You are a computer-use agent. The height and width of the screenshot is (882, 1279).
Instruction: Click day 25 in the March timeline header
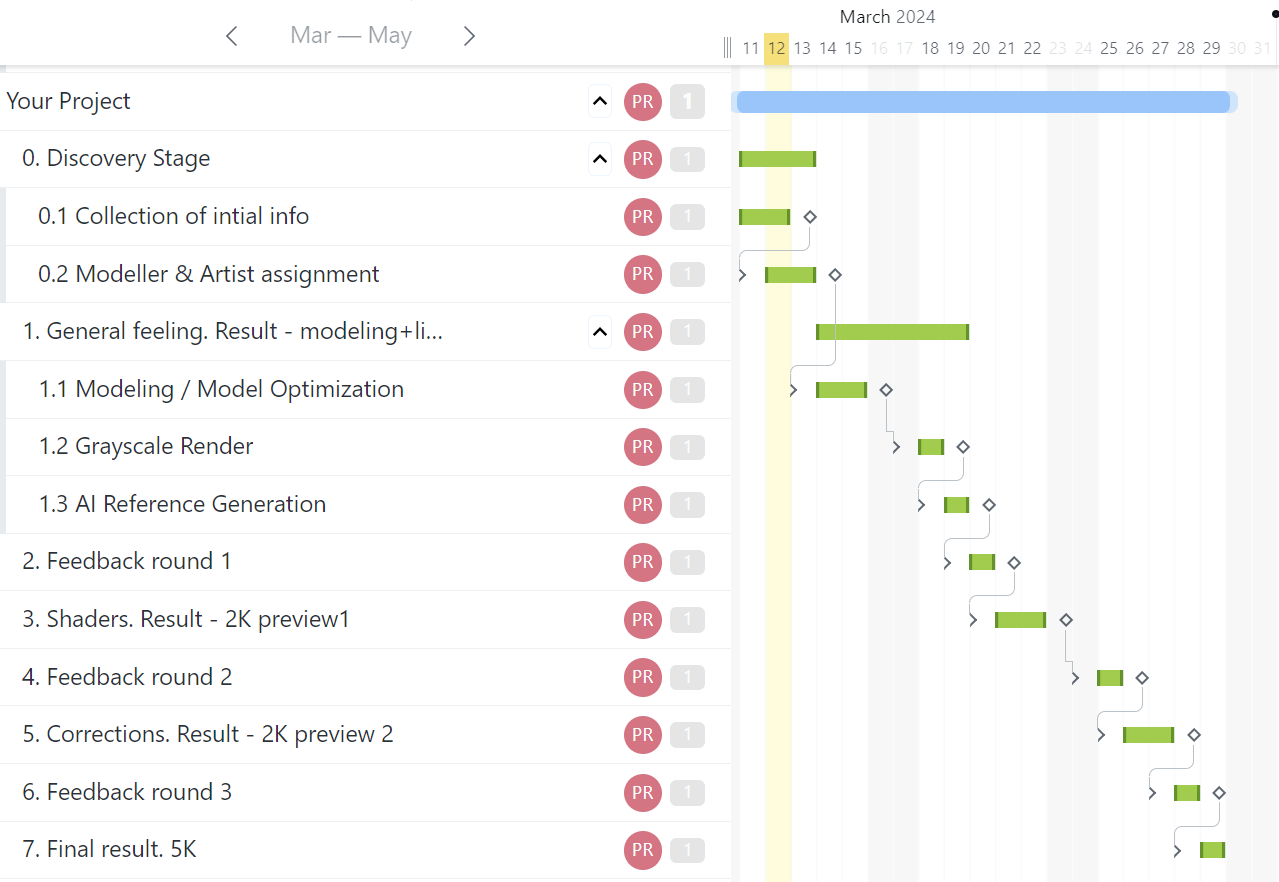[1109, 48]
